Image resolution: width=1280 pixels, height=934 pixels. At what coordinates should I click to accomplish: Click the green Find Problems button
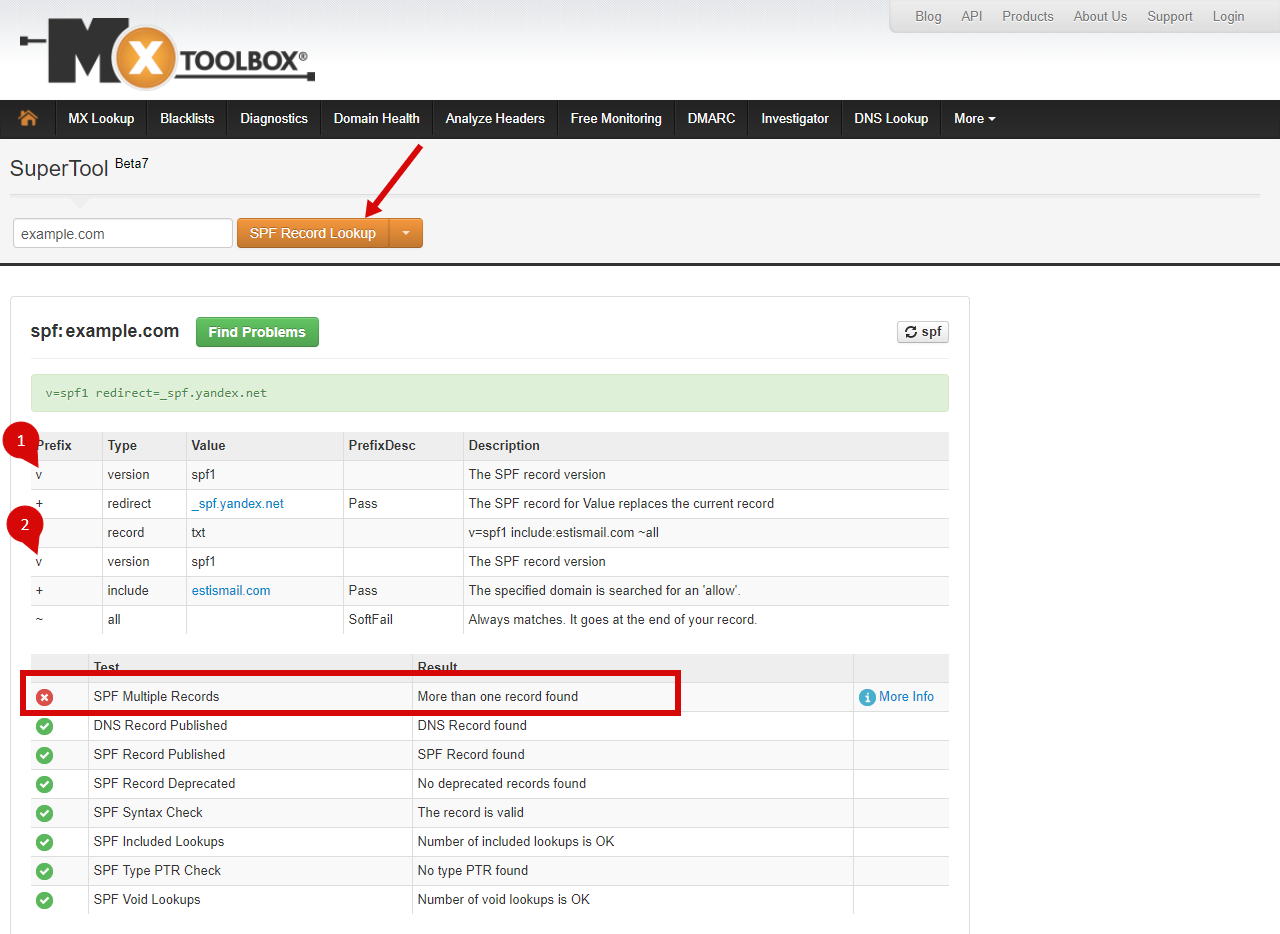point(257,332)
